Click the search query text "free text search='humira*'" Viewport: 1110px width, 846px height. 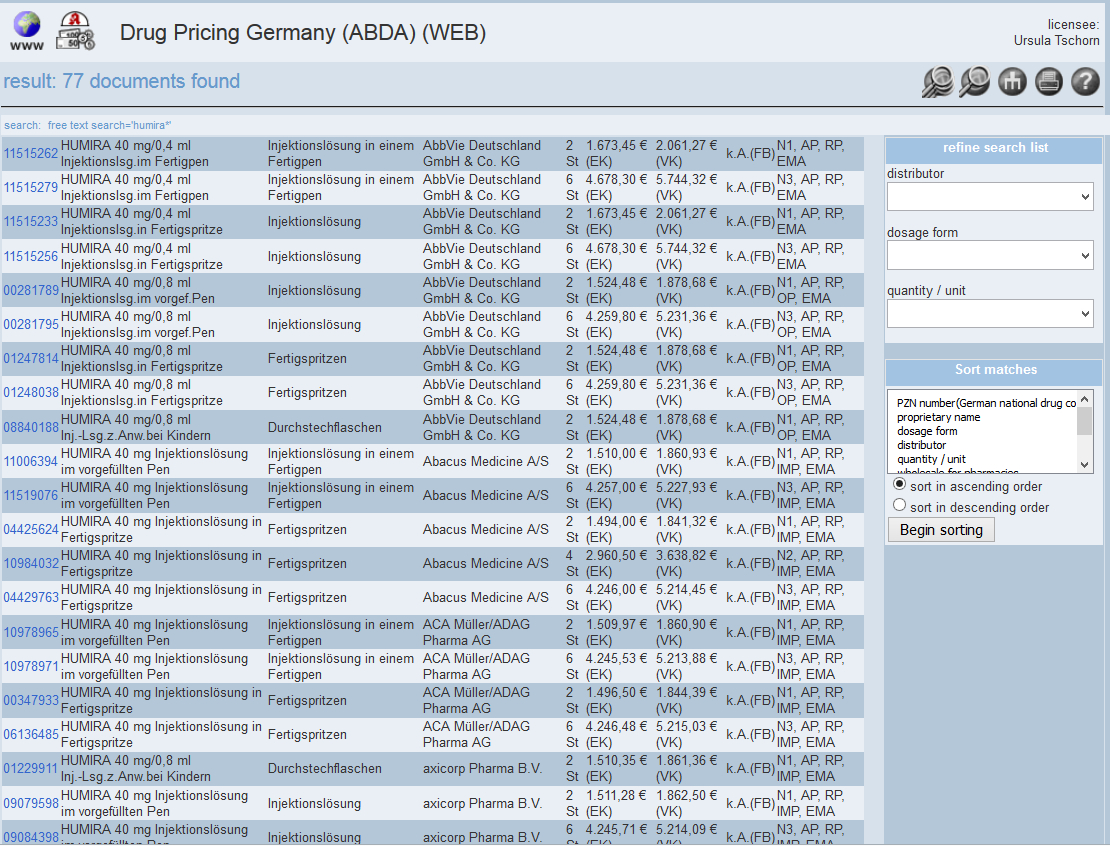point(110,125)
